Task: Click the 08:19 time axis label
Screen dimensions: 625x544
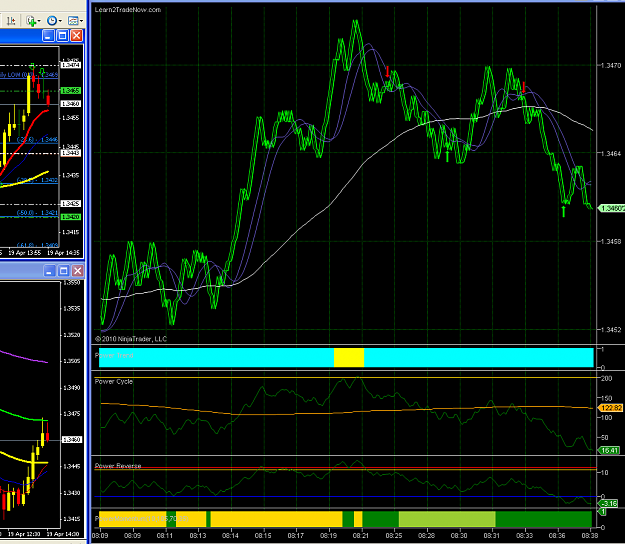Action: [328, 536]
